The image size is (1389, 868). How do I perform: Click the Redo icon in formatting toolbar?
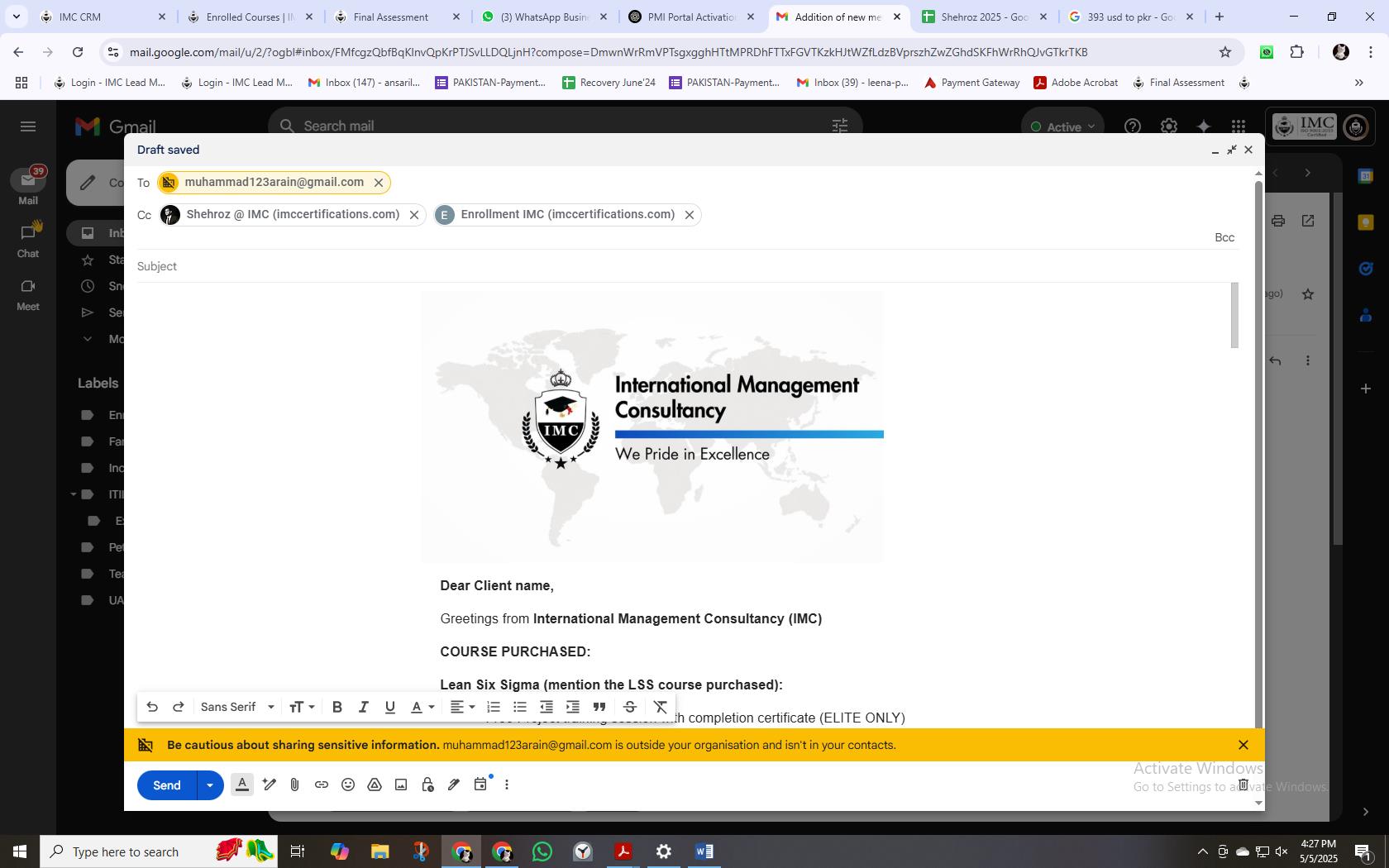click(x=178, y=707)
